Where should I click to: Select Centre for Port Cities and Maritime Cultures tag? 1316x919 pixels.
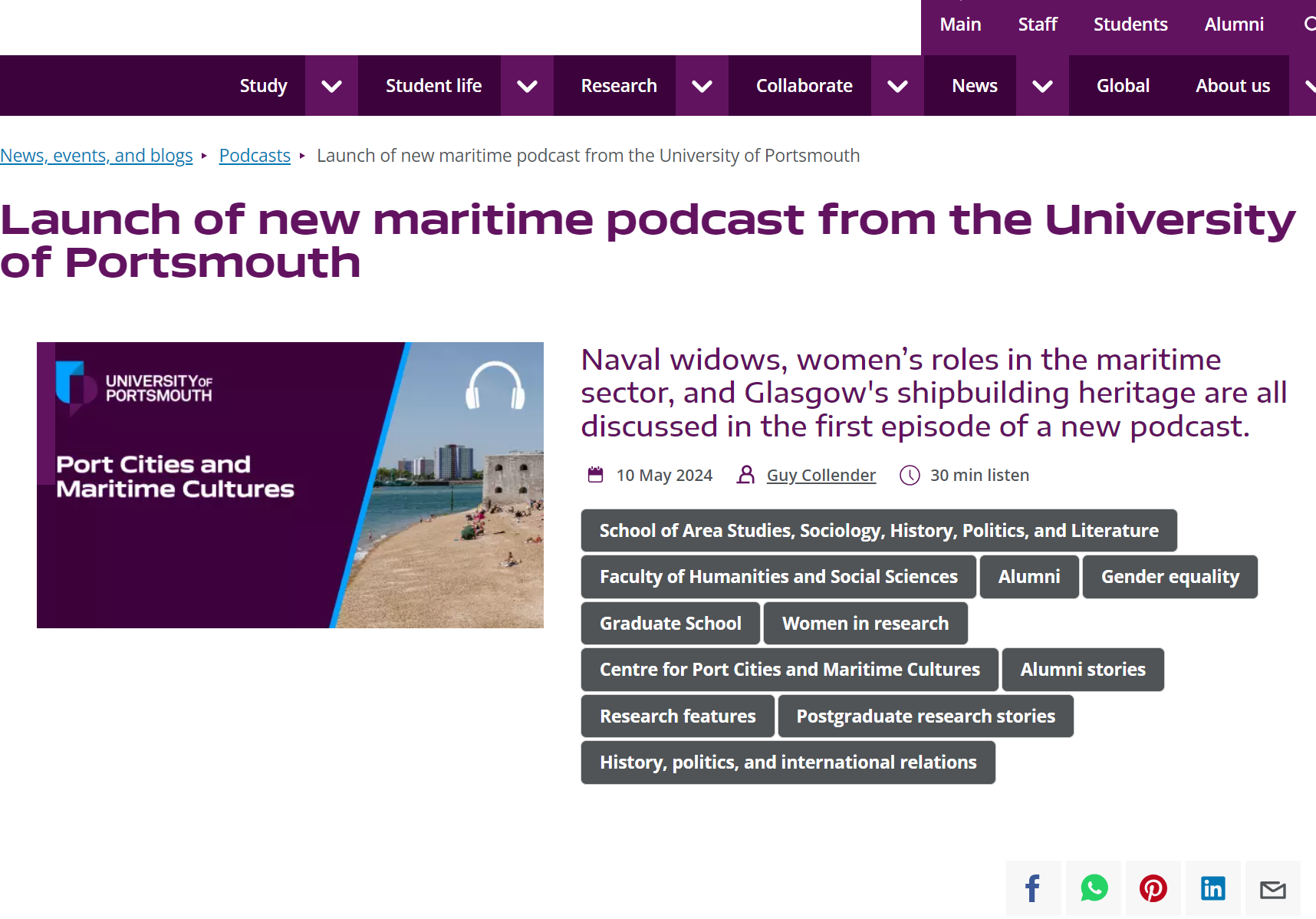pos(790,670)
